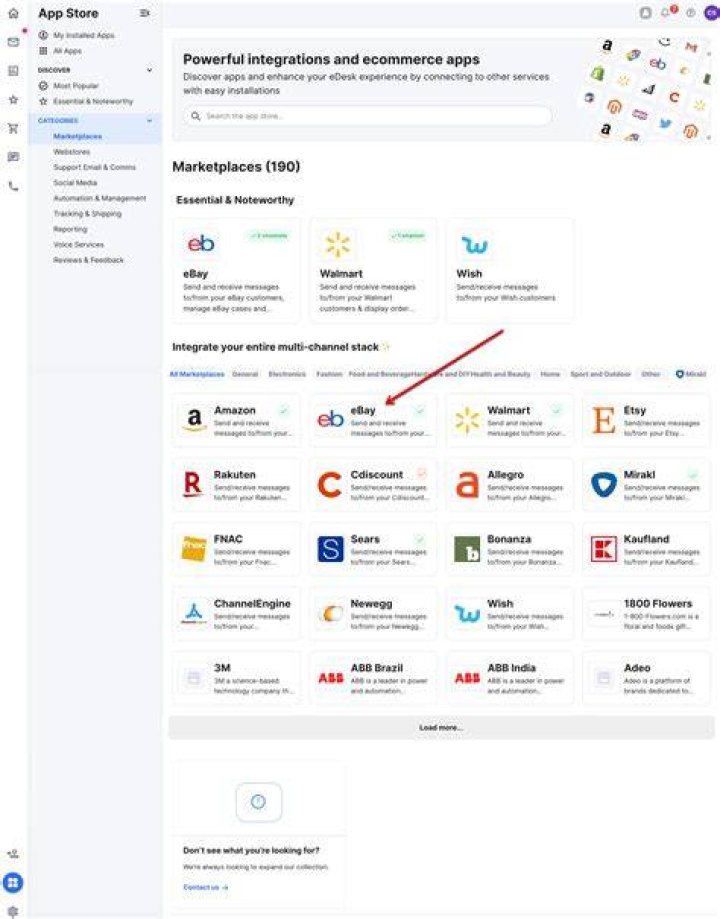Open Tracking & Shipping category
Screen dimensions: 720x919
tap(87, 214)
